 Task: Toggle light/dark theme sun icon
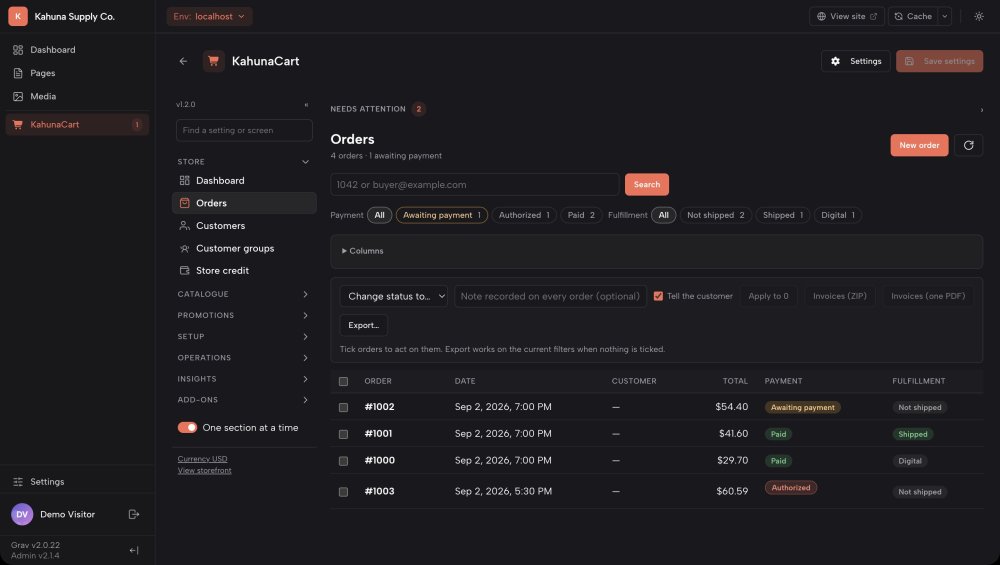pyautogui.click(x=978, y=17)
